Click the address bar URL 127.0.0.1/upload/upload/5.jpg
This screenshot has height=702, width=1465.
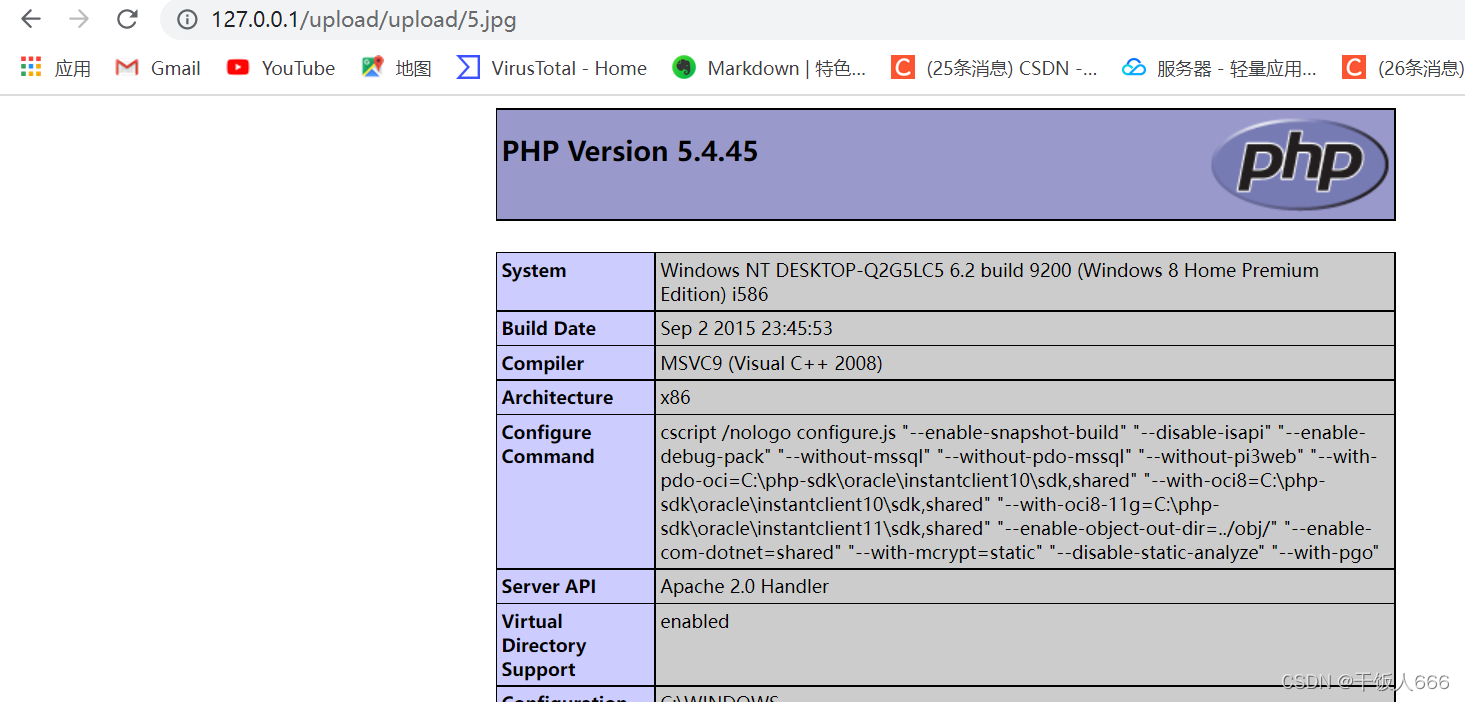click(364, 19)
